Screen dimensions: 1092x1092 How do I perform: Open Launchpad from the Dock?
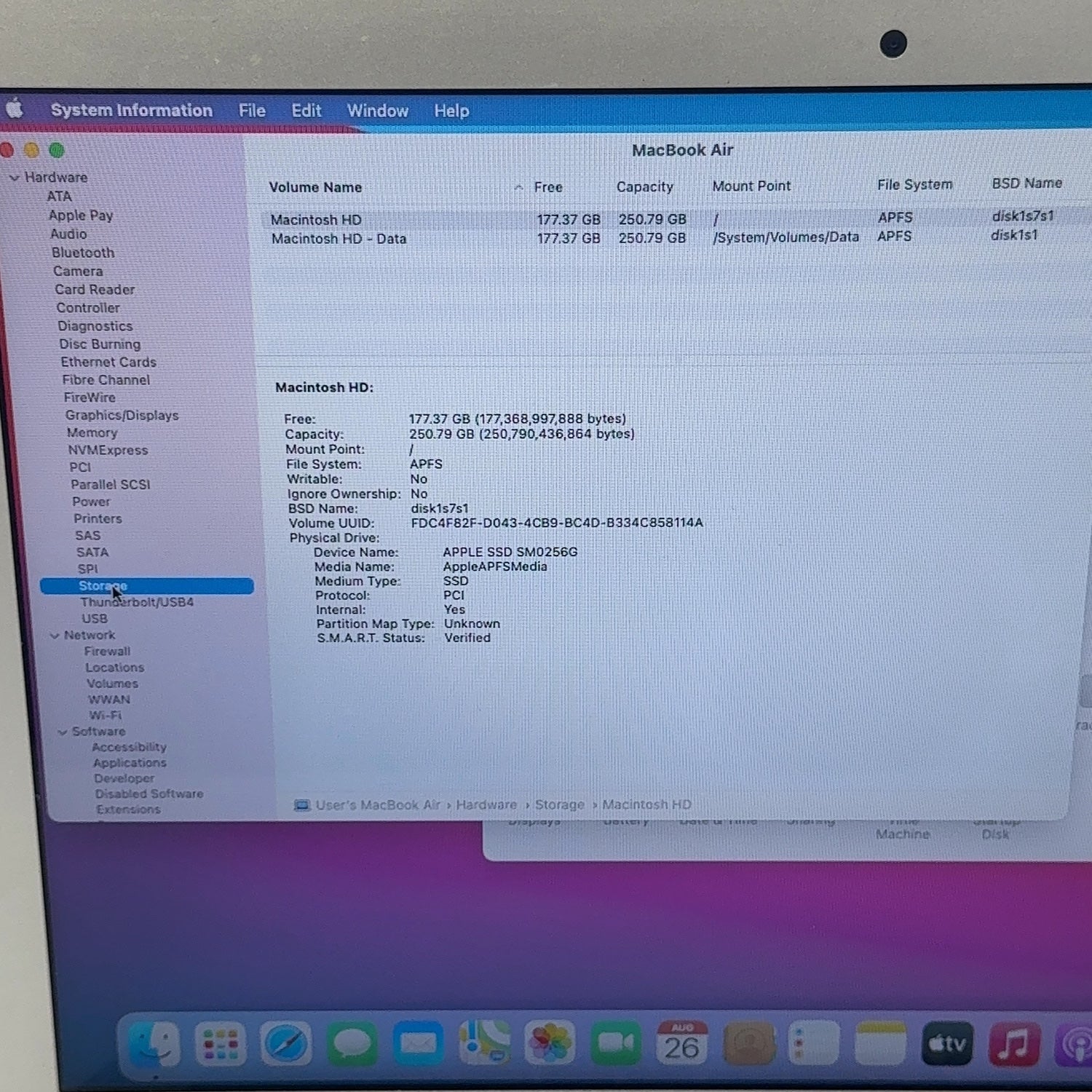(221, 1045)
